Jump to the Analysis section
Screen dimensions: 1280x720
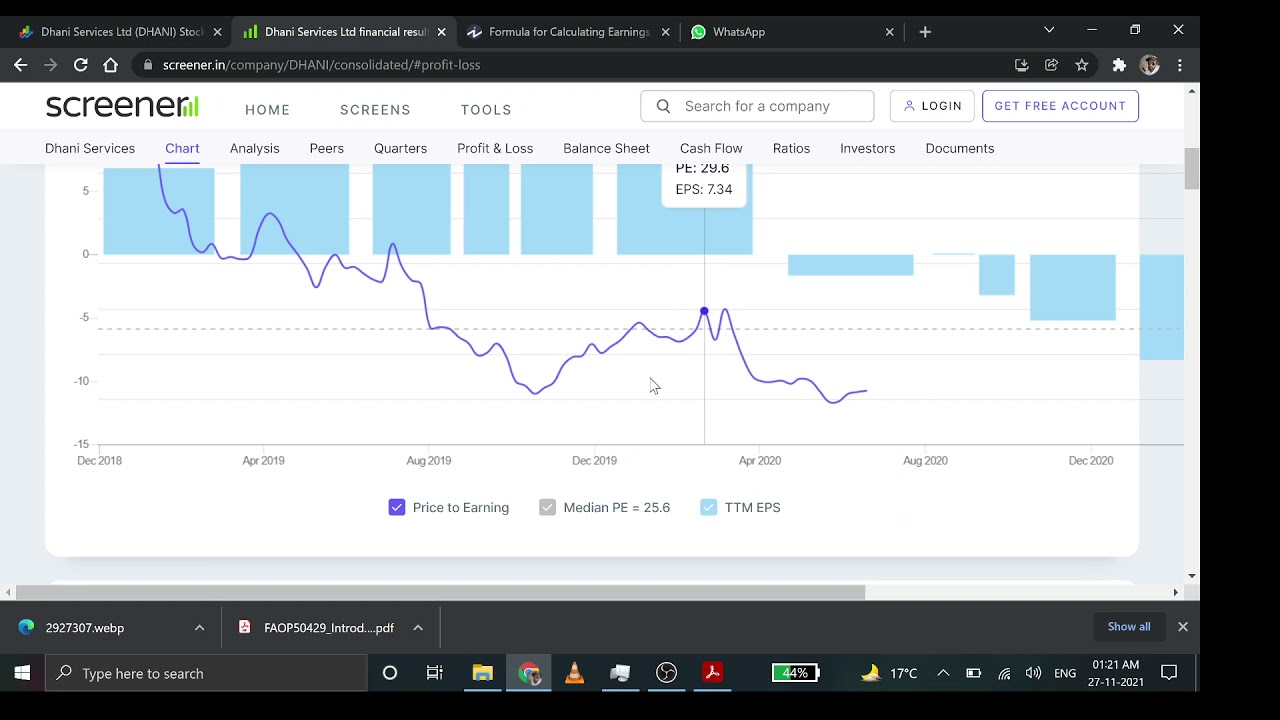[254, 148]
